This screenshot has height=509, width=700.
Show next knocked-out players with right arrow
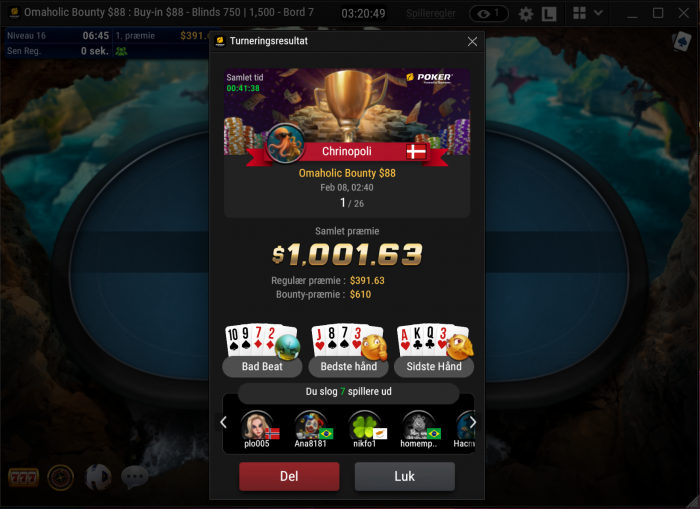pyautogui.click(x=473, y=422)
